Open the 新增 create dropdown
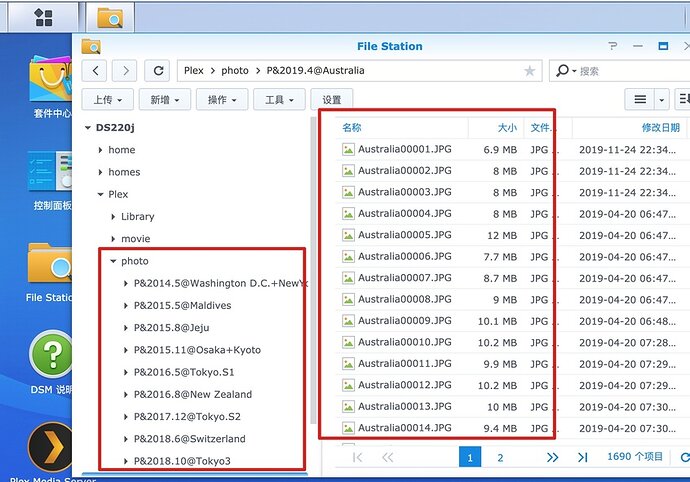The width and height of the screenshot is (690, 482). click(165, 99)
